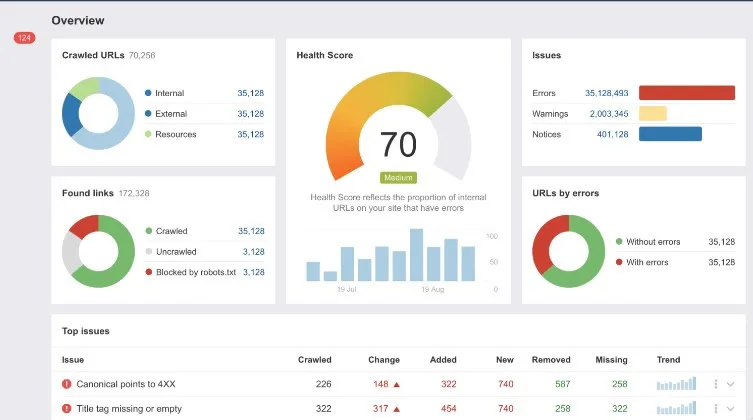The width and height of the screenshot is (753, 420).
Task: Open the Warnings count 2,003,345
Action: pyautogui.click(x=609, y=114)
